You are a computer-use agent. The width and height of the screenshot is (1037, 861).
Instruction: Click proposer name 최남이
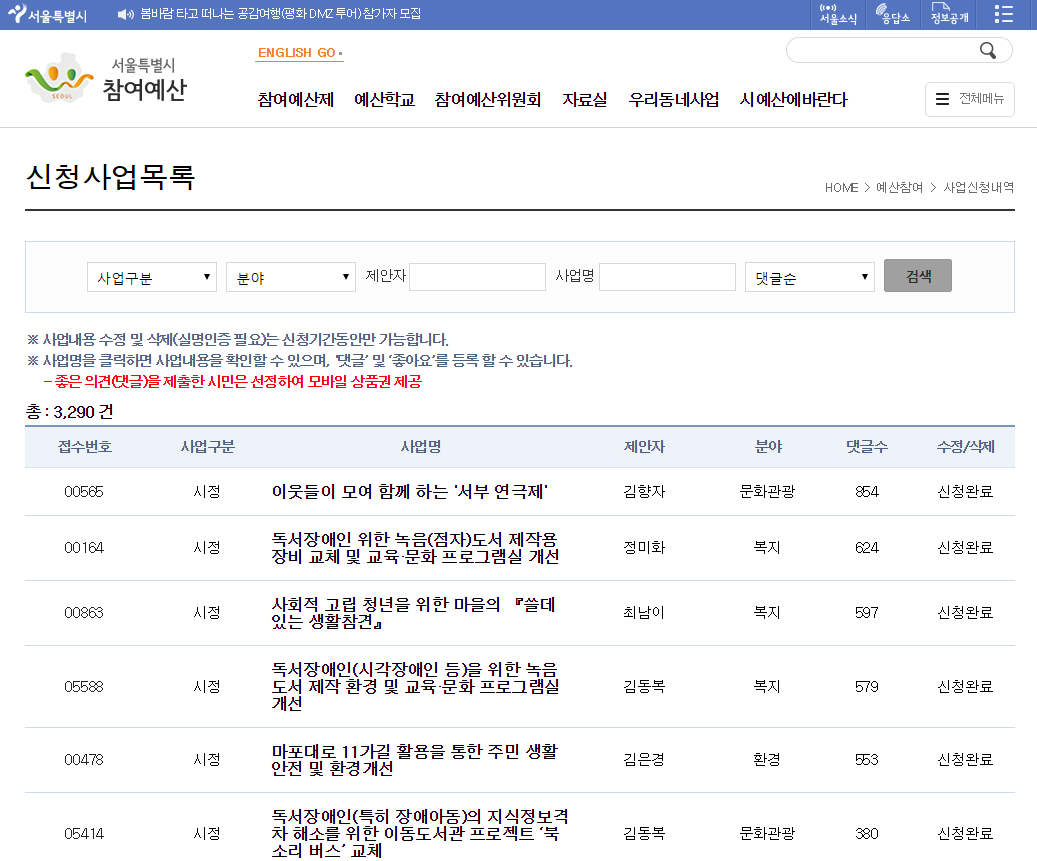[644, 612]
